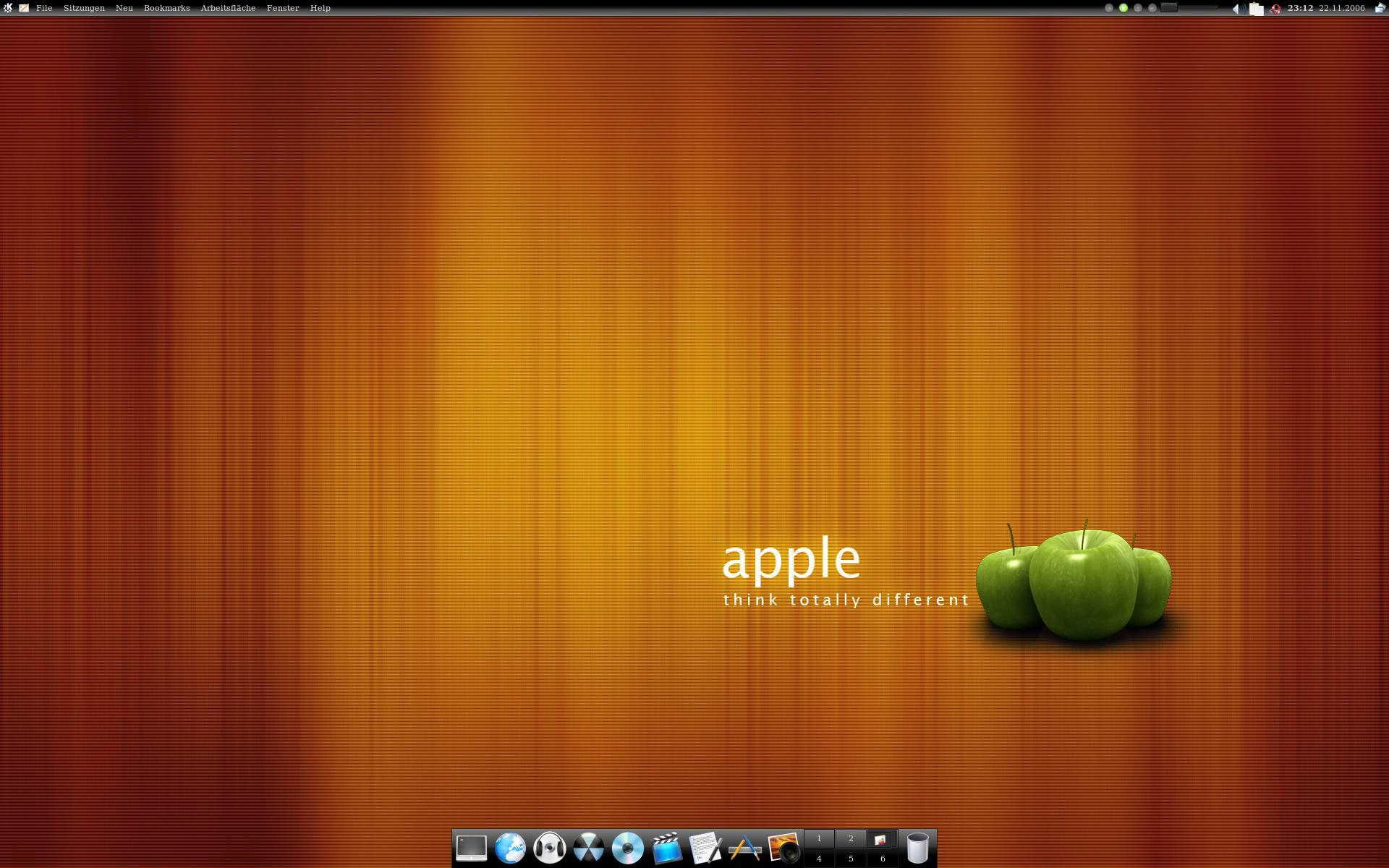
Task: Open the globe web browser icon
Action: coord(511,848)
